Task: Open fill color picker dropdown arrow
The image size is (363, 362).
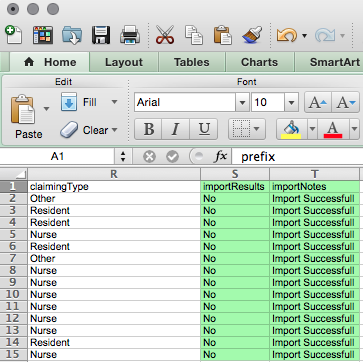Action: [312, 129]
